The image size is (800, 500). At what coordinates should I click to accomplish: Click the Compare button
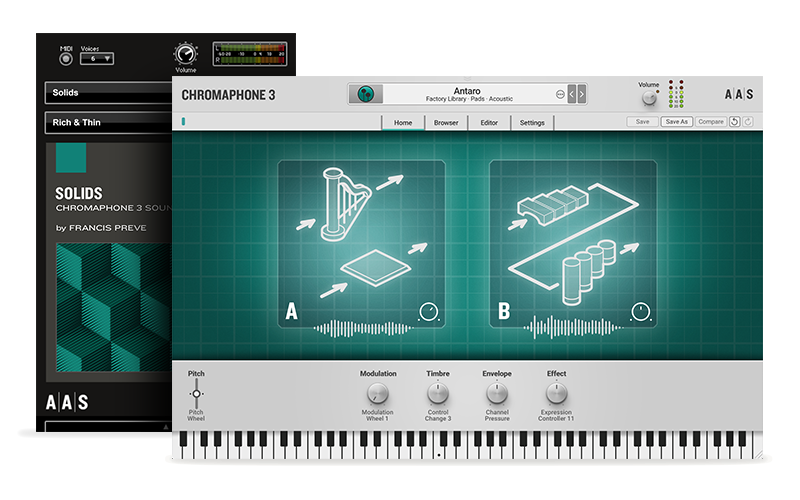pyautogui.click(x=710, y=122)
